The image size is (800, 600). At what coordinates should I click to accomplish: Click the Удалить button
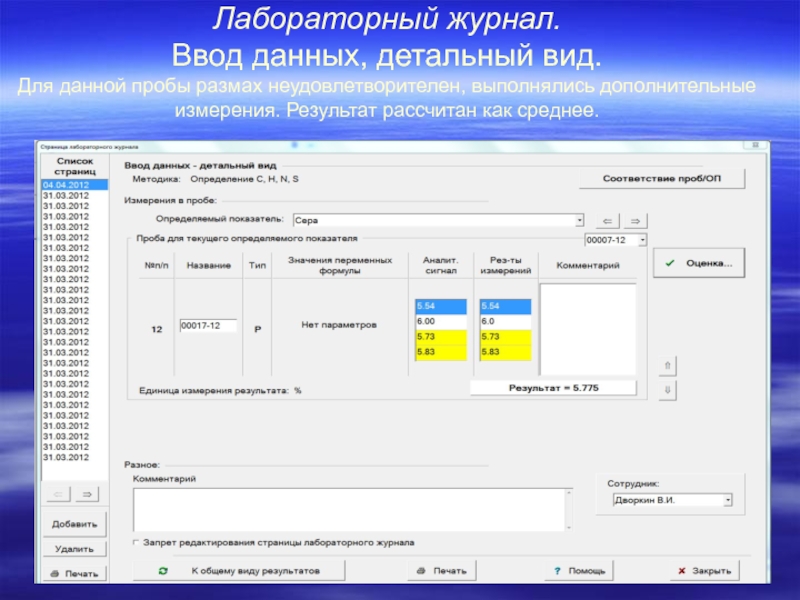[x=74, y=549]
